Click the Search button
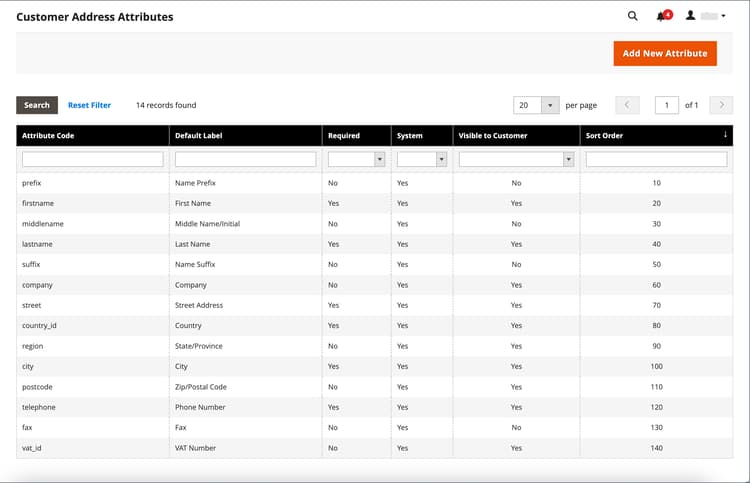The height and width of the screenshot is (483, 750). 37,105
